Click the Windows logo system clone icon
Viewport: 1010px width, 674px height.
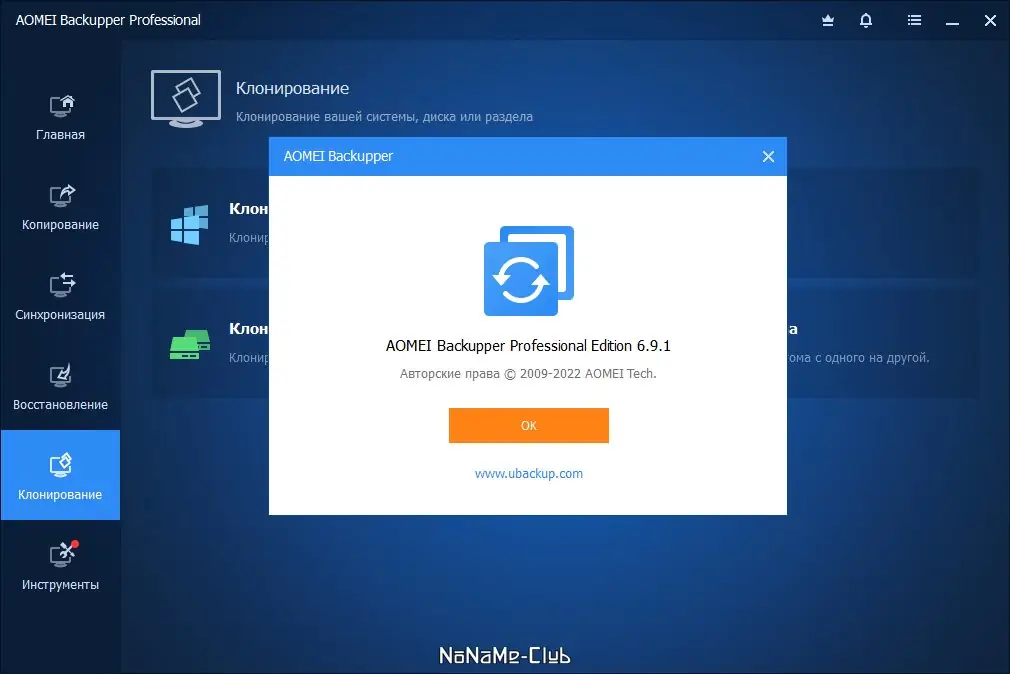[x=189, y=224]
